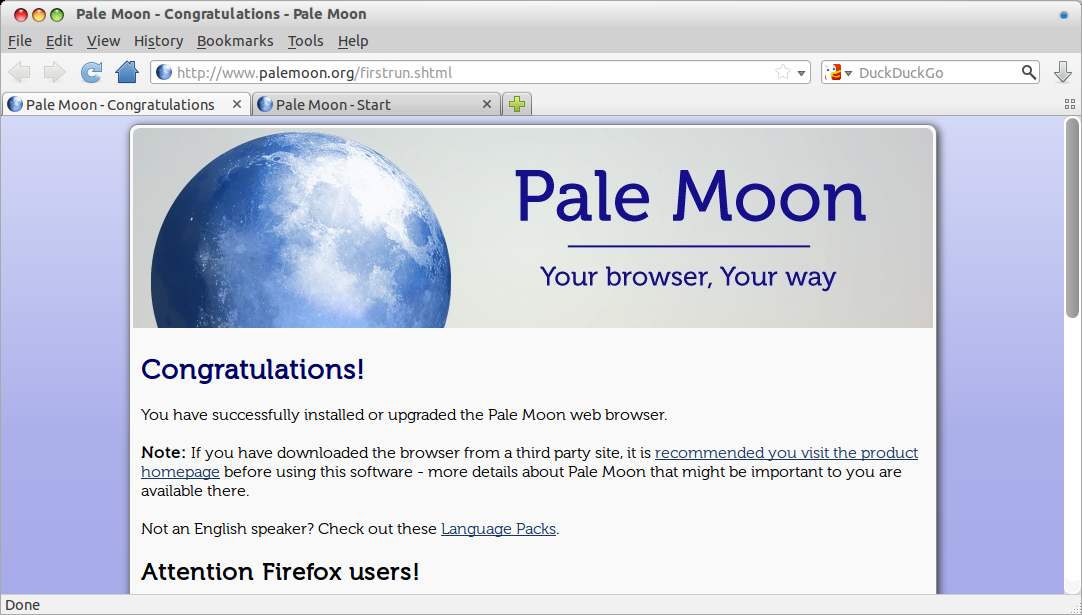Open the Edit menu
1082x615 pixels.
[x=59, y=41]
